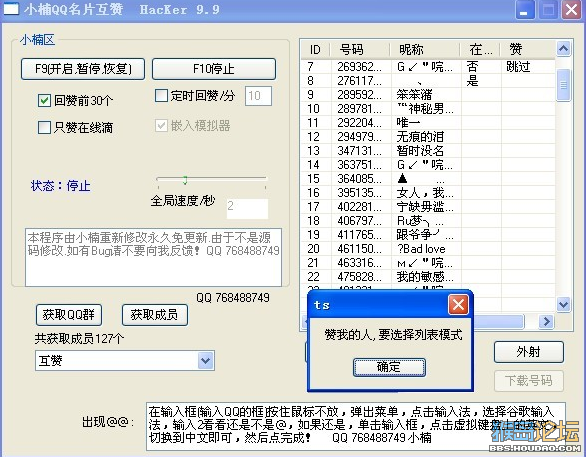Close the ts popup dialog

458,305
